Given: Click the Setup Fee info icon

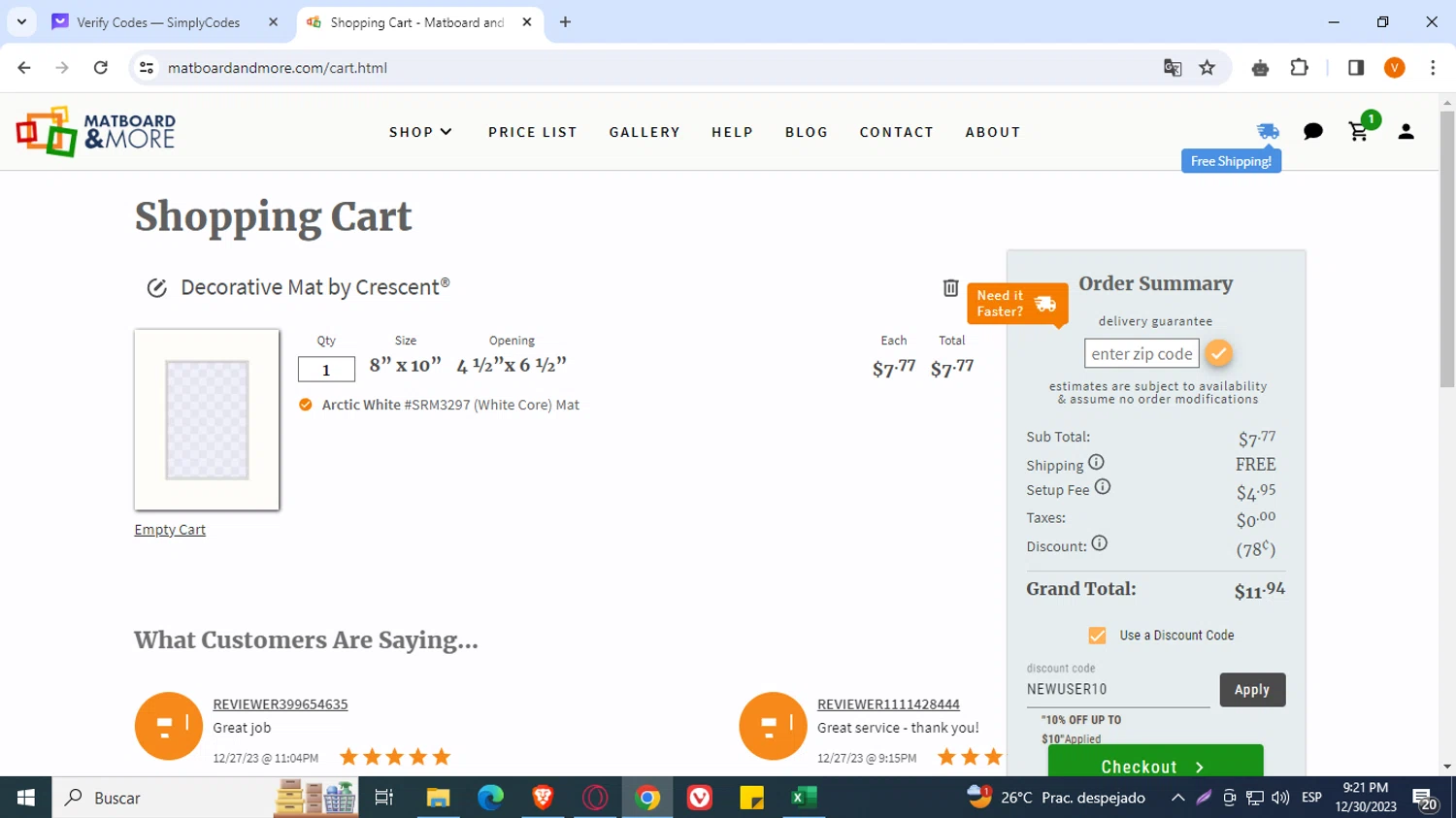Looking at the screenshot, I should 1103,487.
